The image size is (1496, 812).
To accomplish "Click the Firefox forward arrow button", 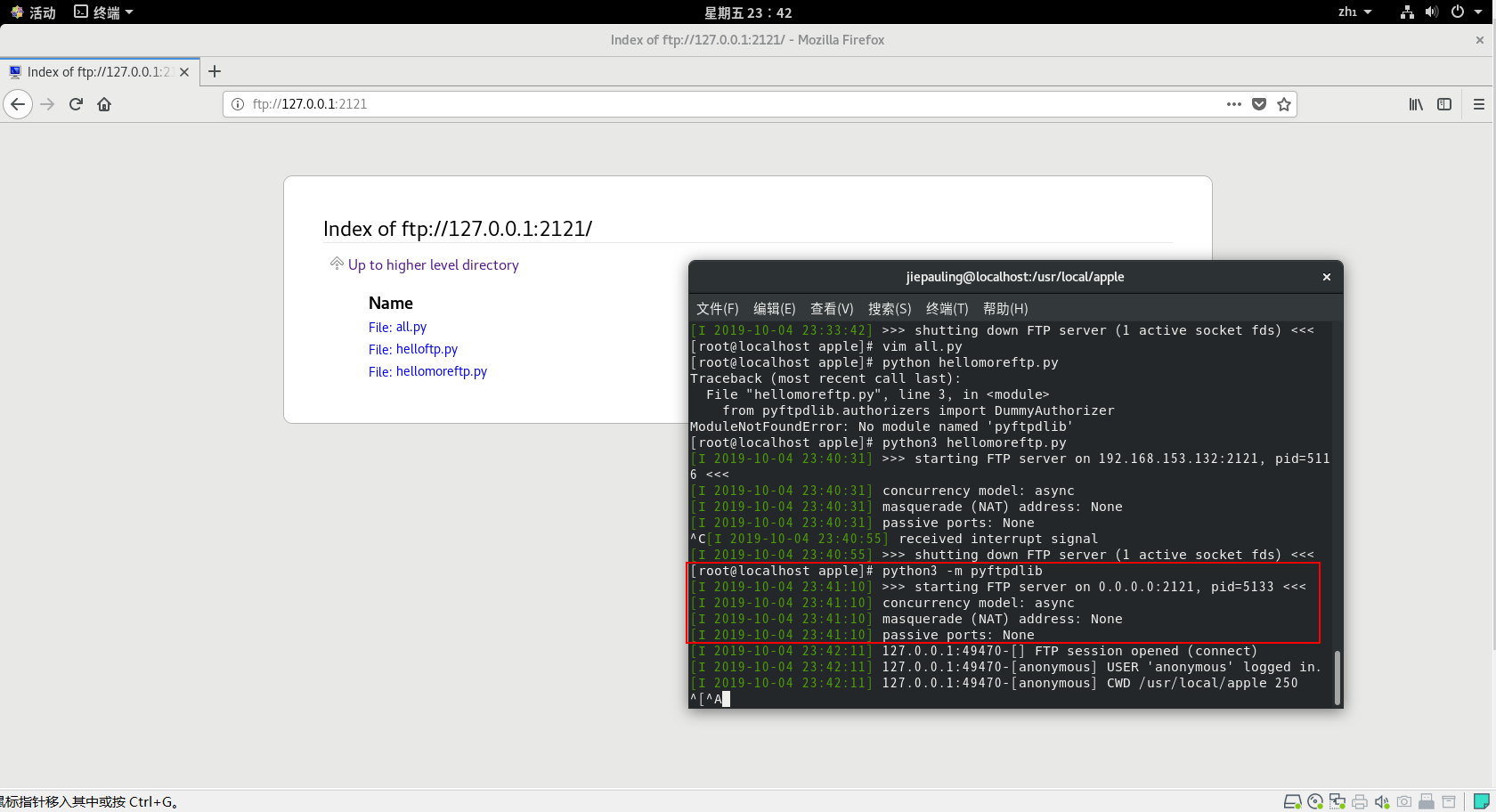I will [47, 104].
